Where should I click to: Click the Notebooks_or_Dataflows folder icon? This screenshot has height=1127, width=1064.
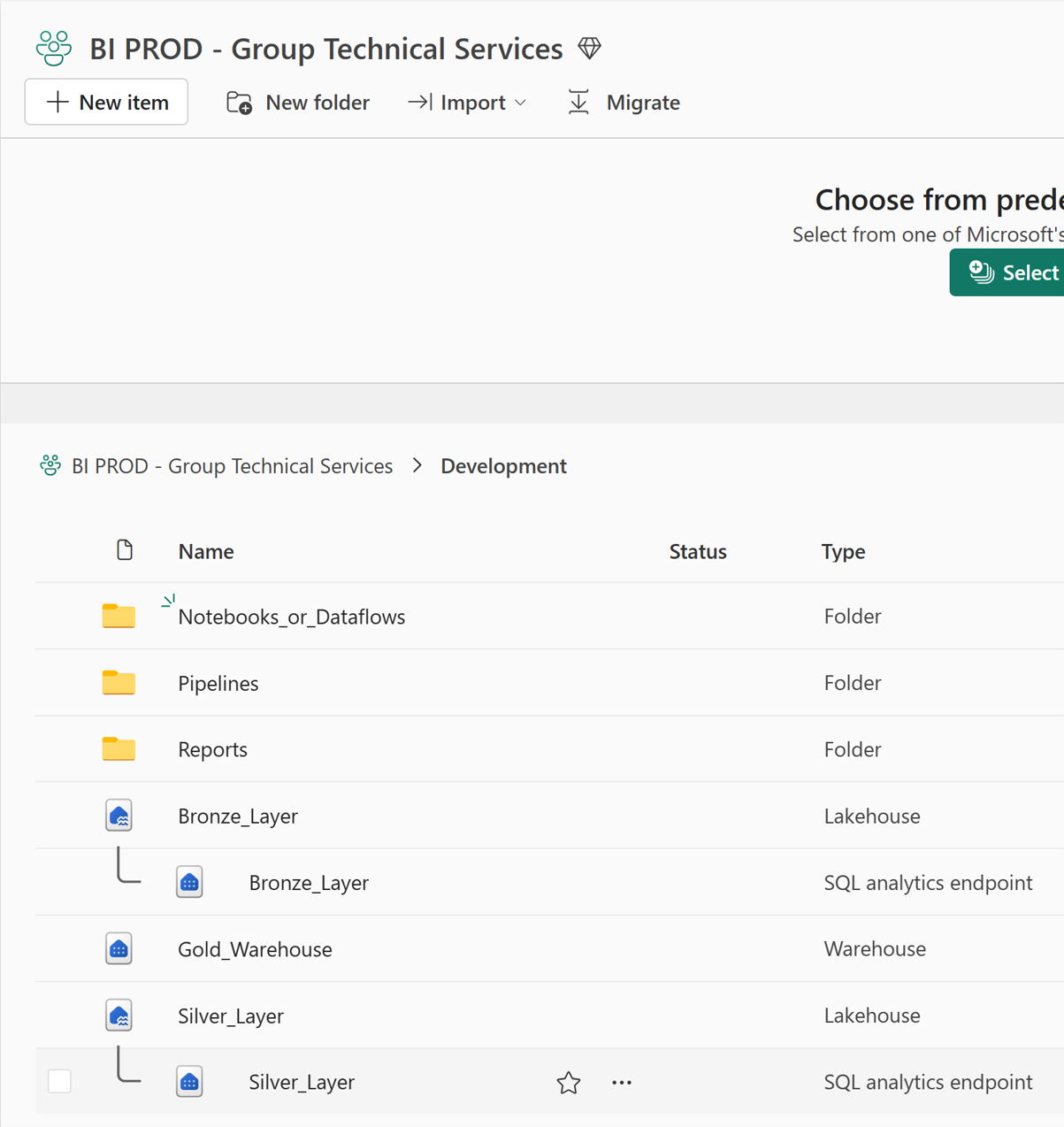(x=119, y=616)
